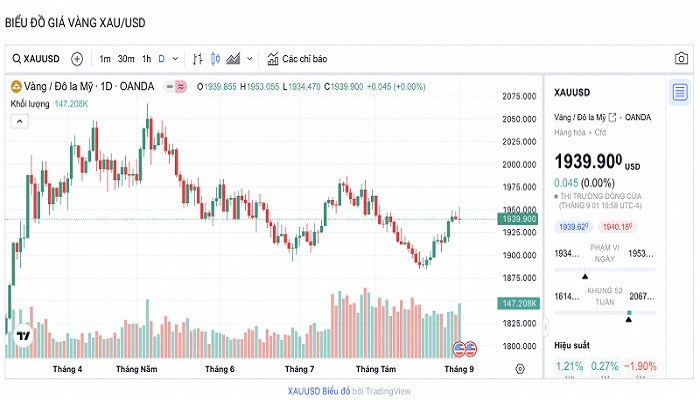Toggle the watchlist details panel icon

pos(680,93)
